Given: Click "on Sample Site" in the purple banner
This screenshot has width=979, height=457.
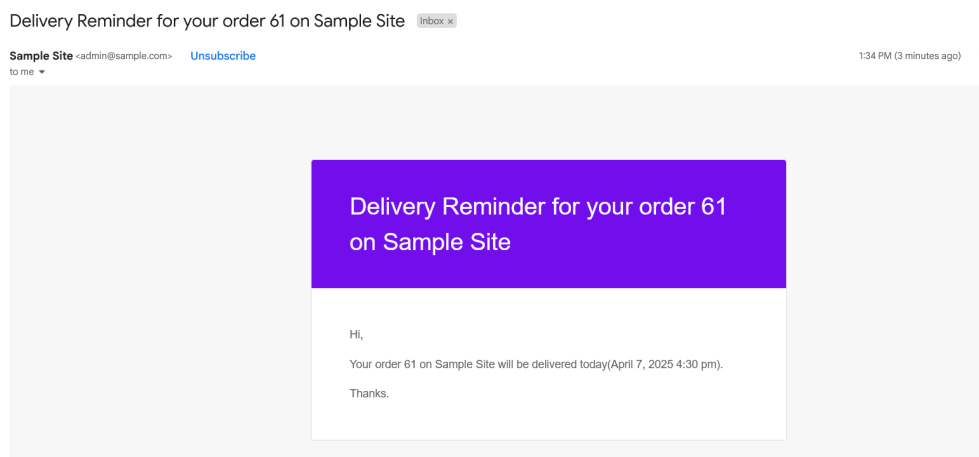Looking at the screenshot, I should (430, 241).
